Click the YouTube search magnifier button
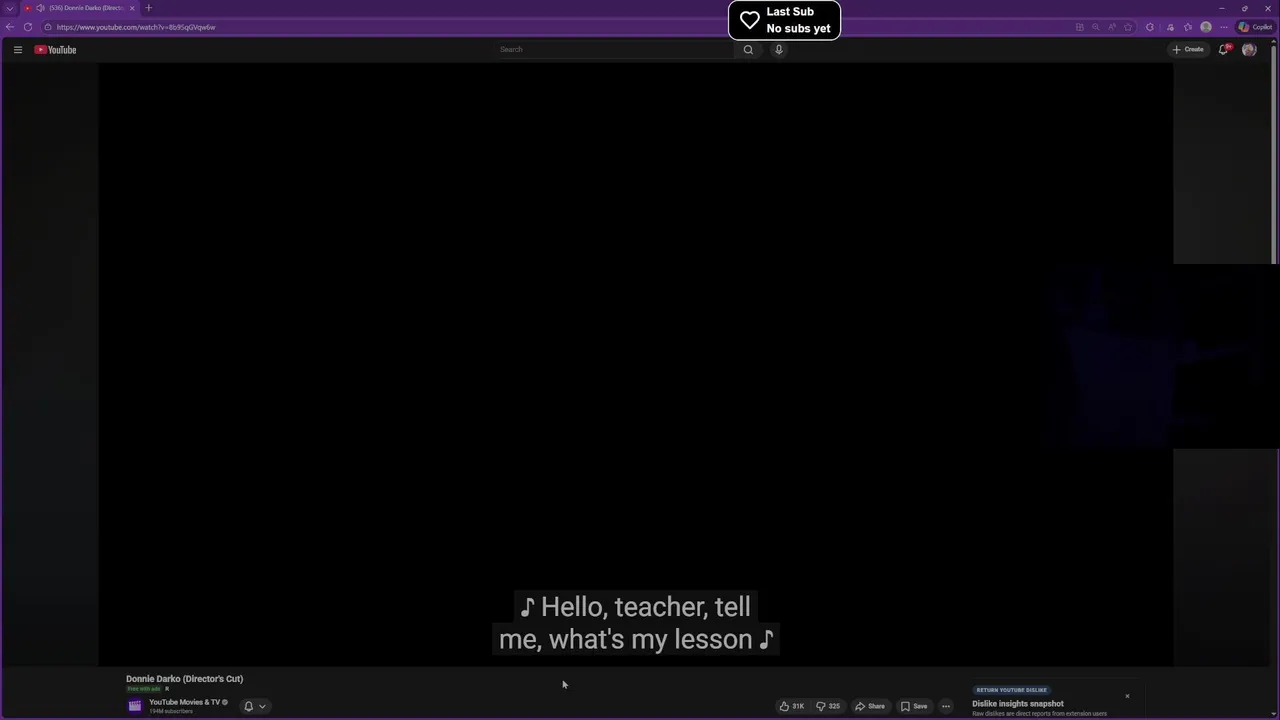 click(x=748, y=49)
